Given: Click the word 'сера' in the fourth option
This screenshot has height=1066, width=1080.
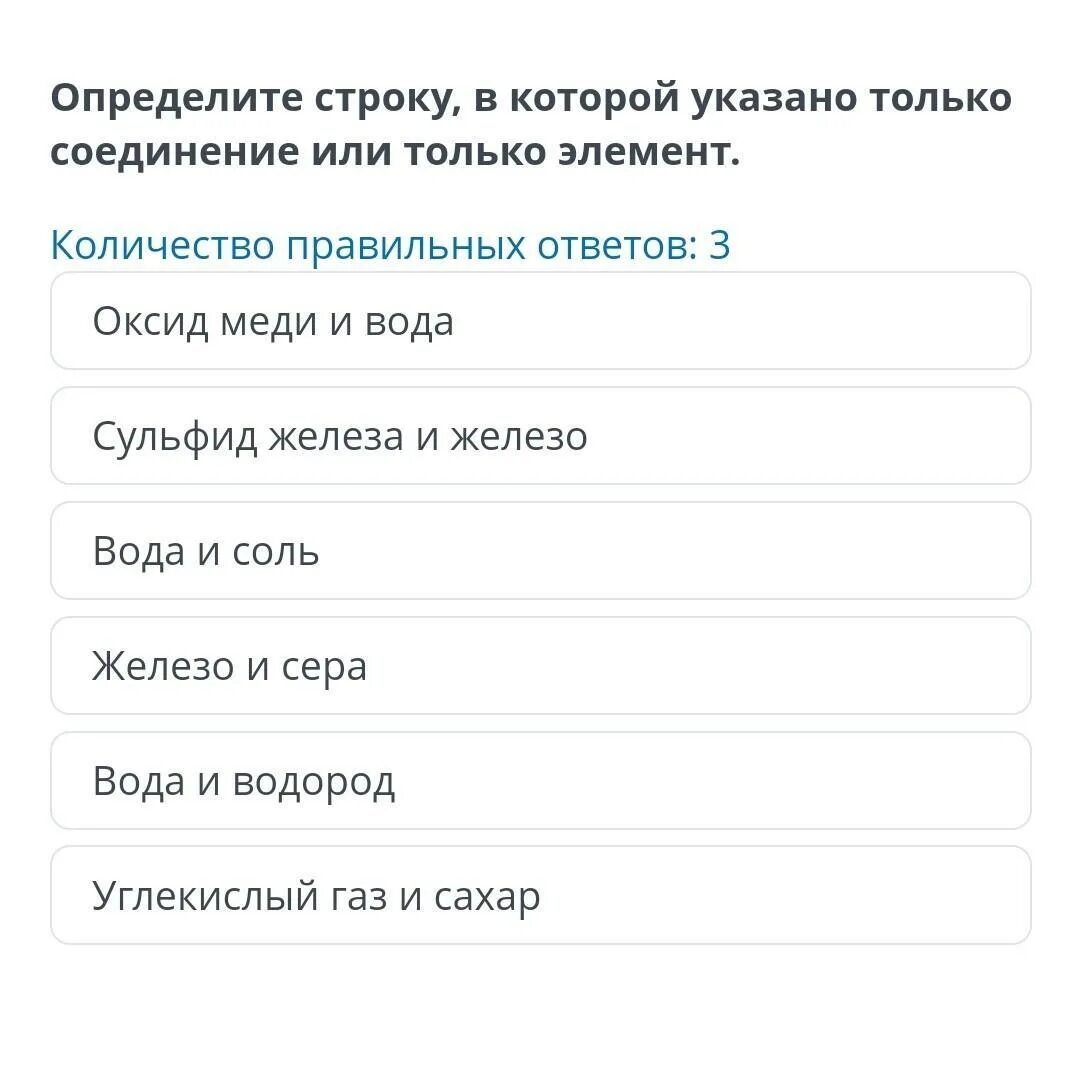Looking at the screenshot, I should (324, 669).
